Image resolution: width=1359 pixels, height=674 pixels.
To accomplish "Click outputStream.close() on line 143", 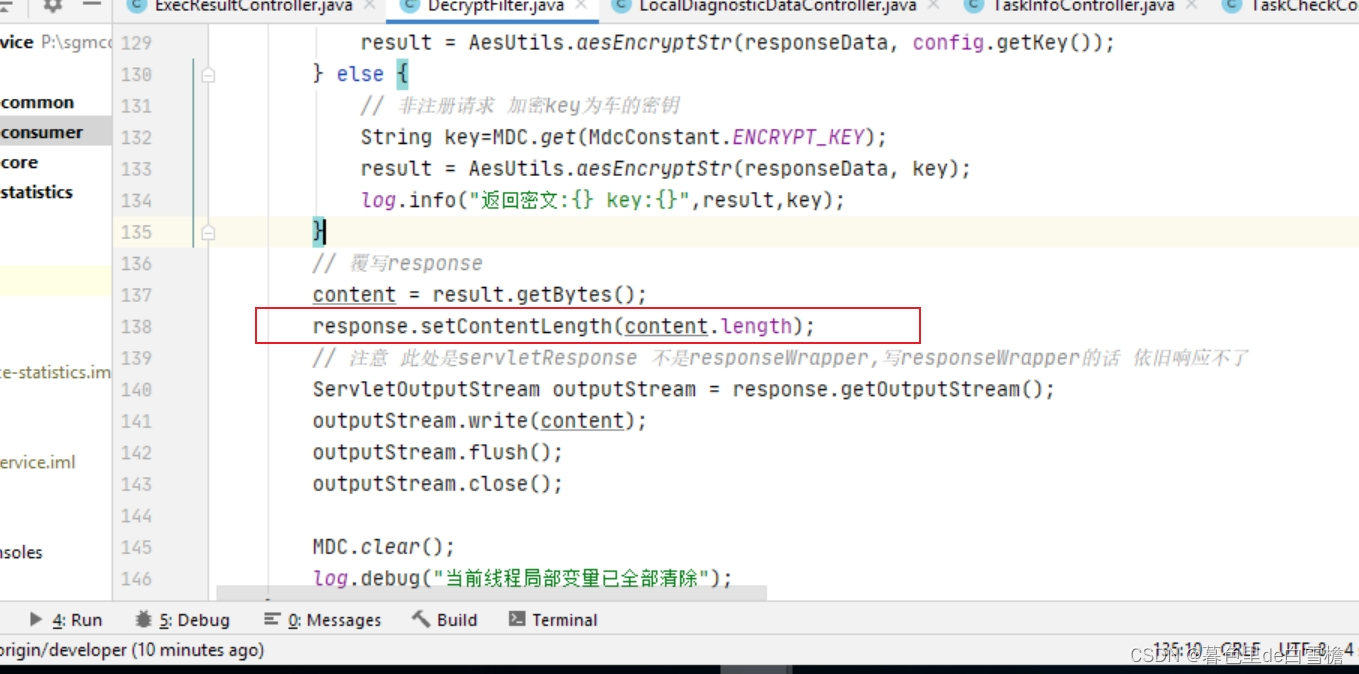I will [438, 484].
